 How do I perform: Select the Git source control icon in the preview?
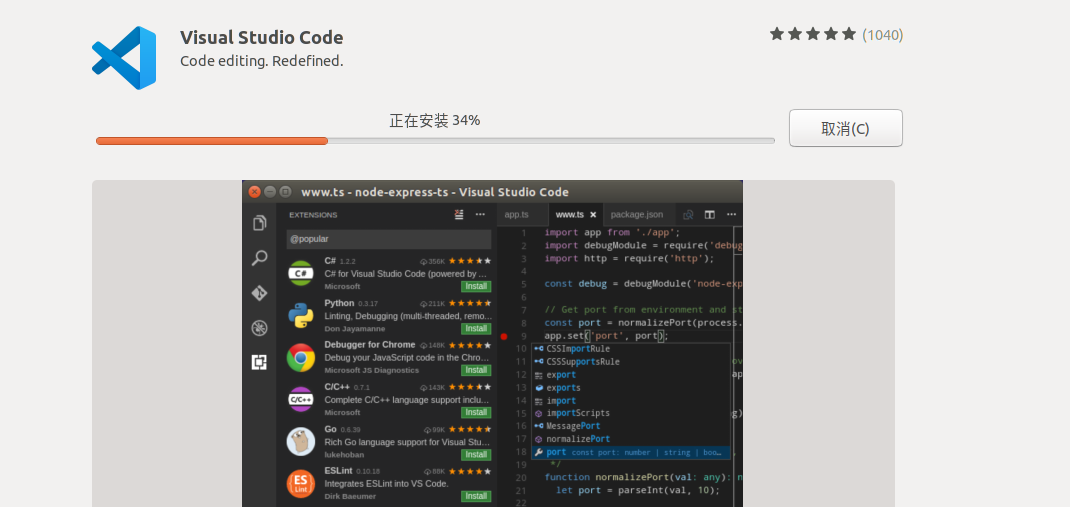pyautogui.click(x=259, y=293)
